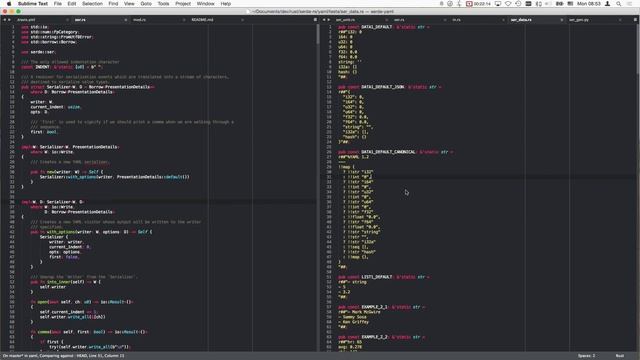Click the into_inner function definition
640x360 pixels.
(x=59, y=282)
